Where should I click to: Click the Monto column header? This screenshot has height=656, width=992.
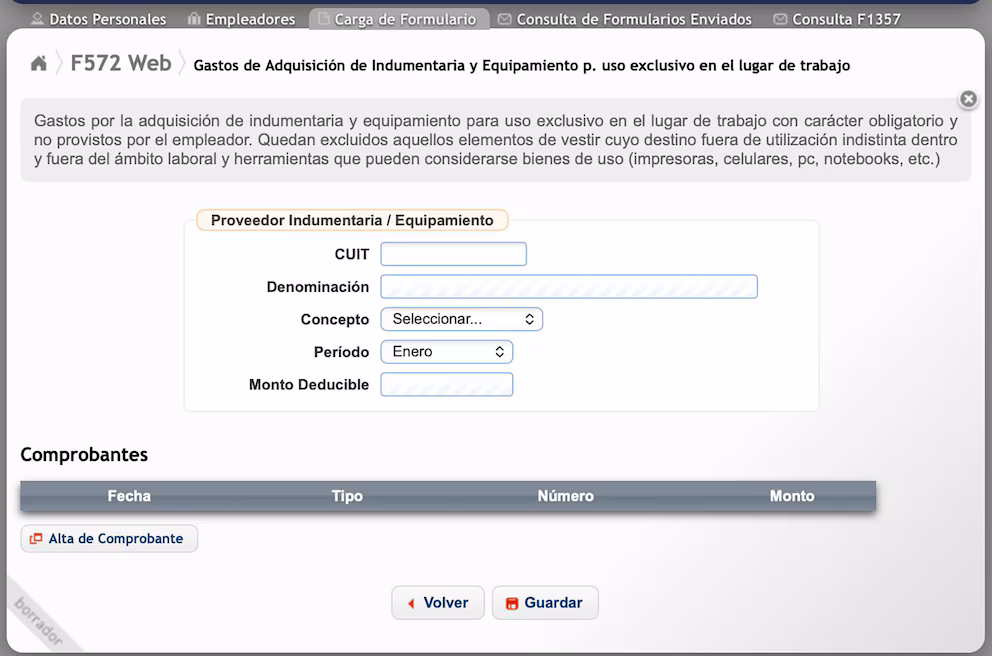pyautogui.click(x=792, y=496)
